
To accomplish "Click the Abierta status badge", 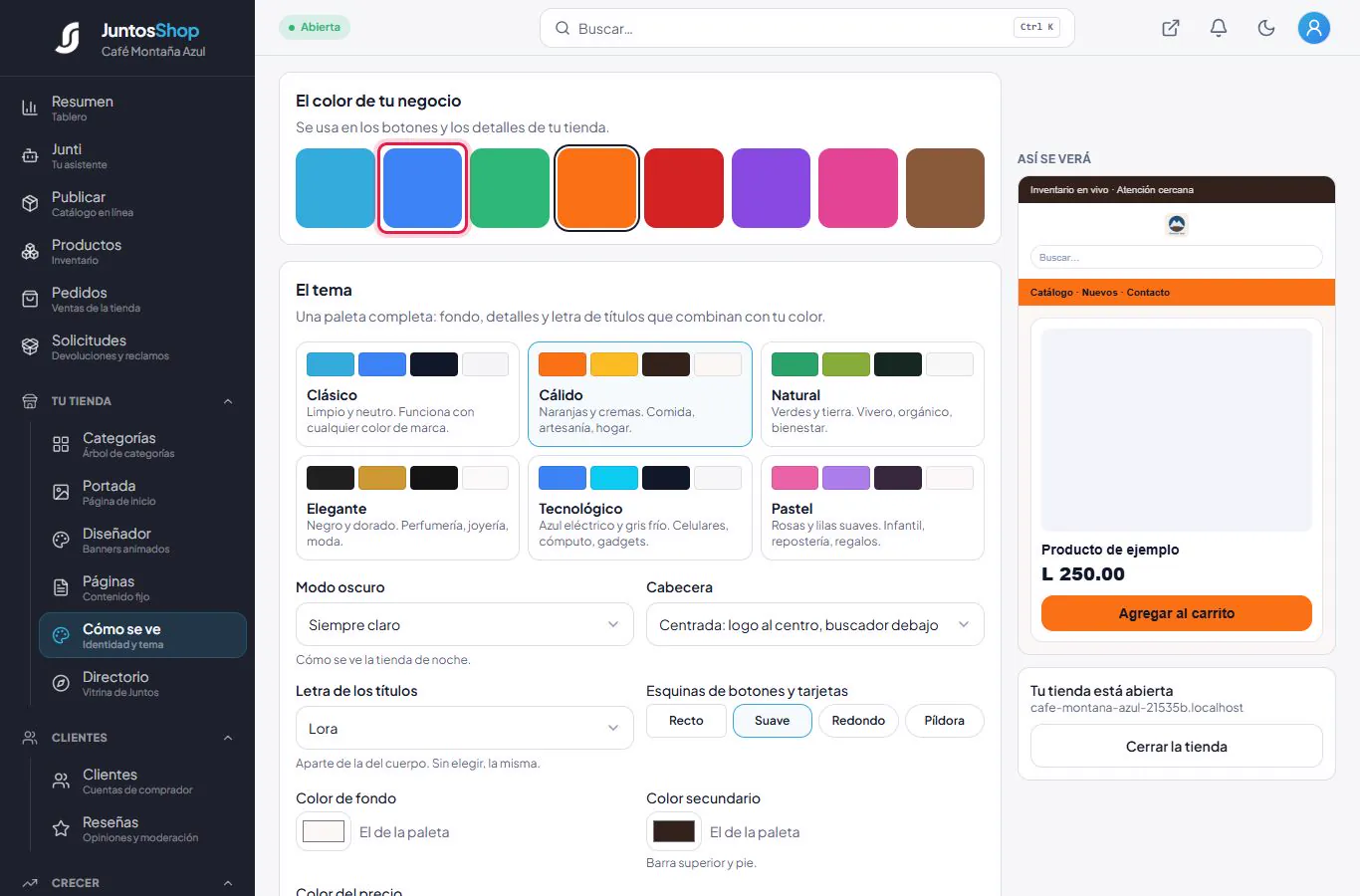I will (315, 28).
